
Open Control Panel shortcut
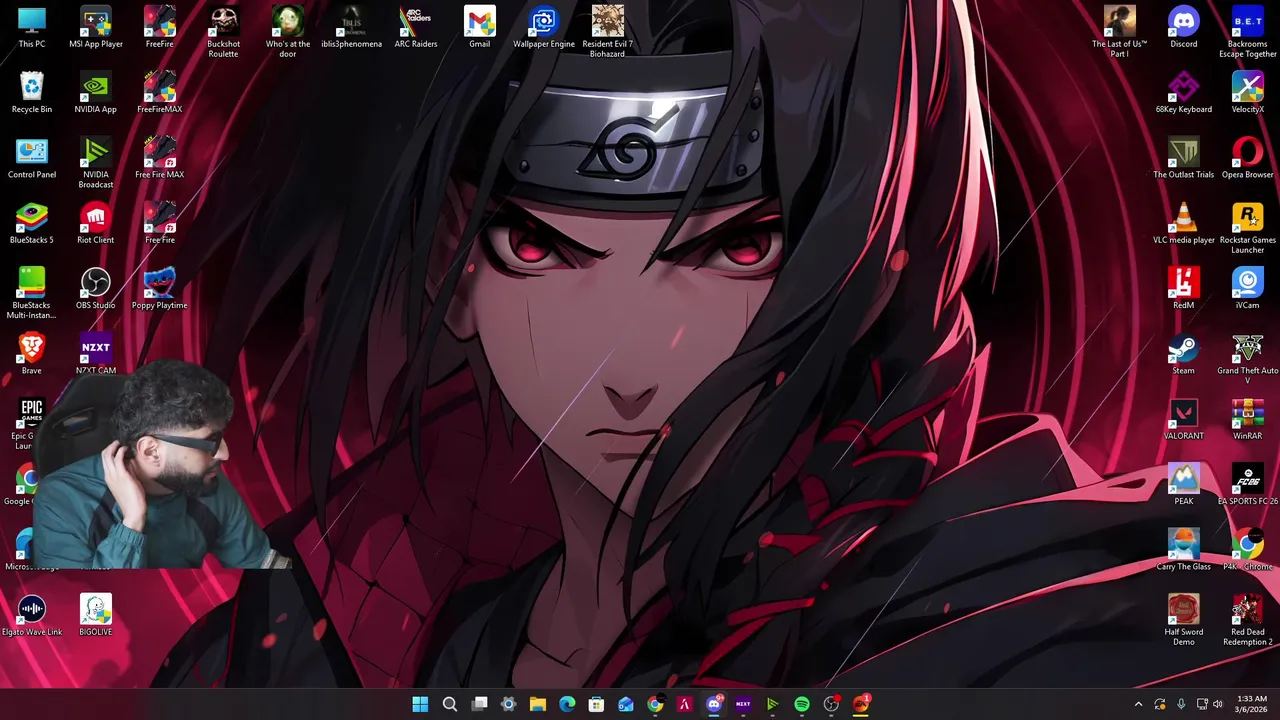click(32, 158)
